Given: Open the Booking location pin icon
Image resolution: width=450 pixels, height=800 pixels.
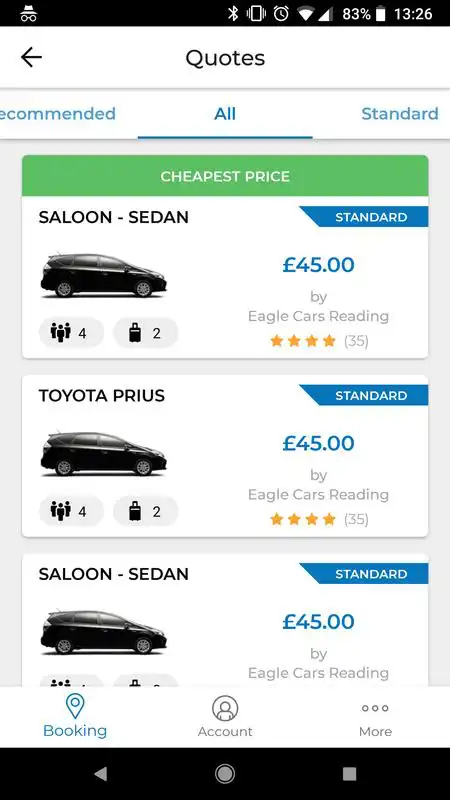Looking at the screenshot, I should (75, 706).
